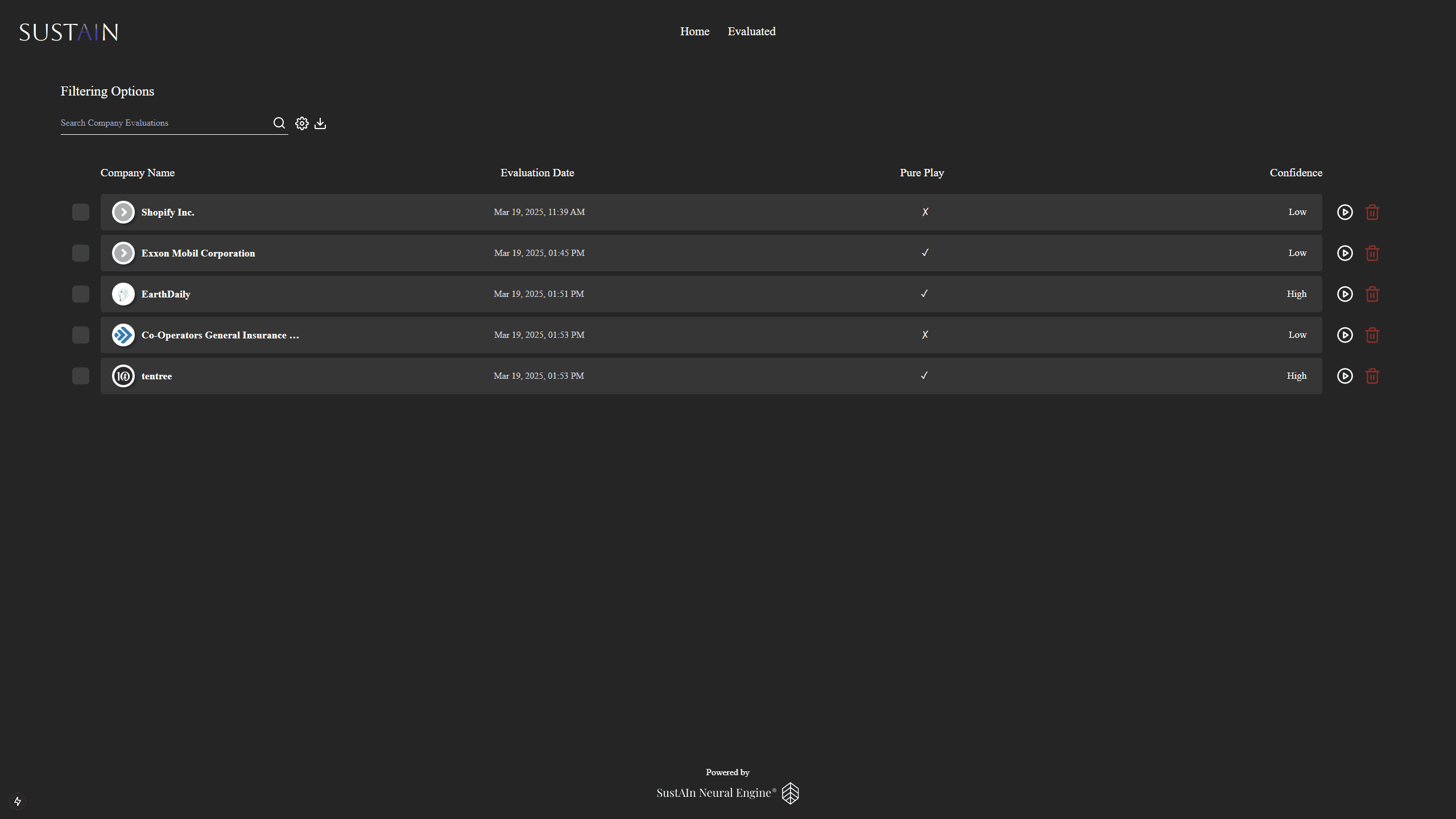The height and width of the screenshot is (819, 1456).
Task: Sort by the Confidence column header
Action: 1296,173
